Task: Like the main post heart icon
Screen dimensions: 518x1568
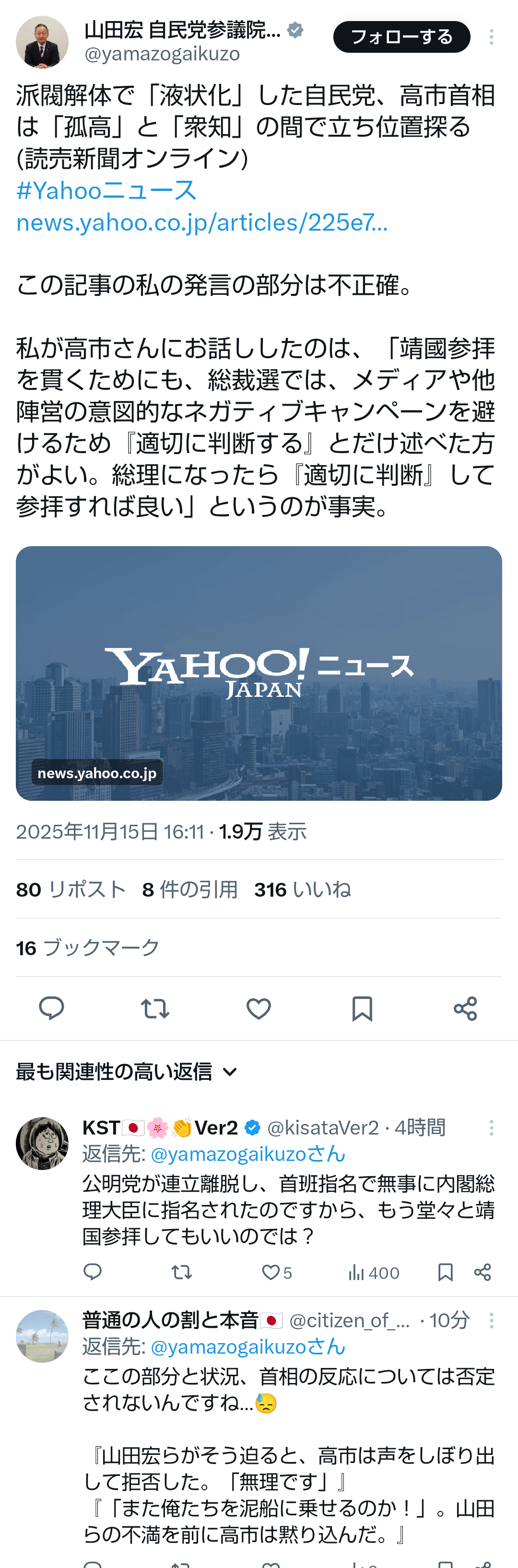Action: (x=259, y=1008)
